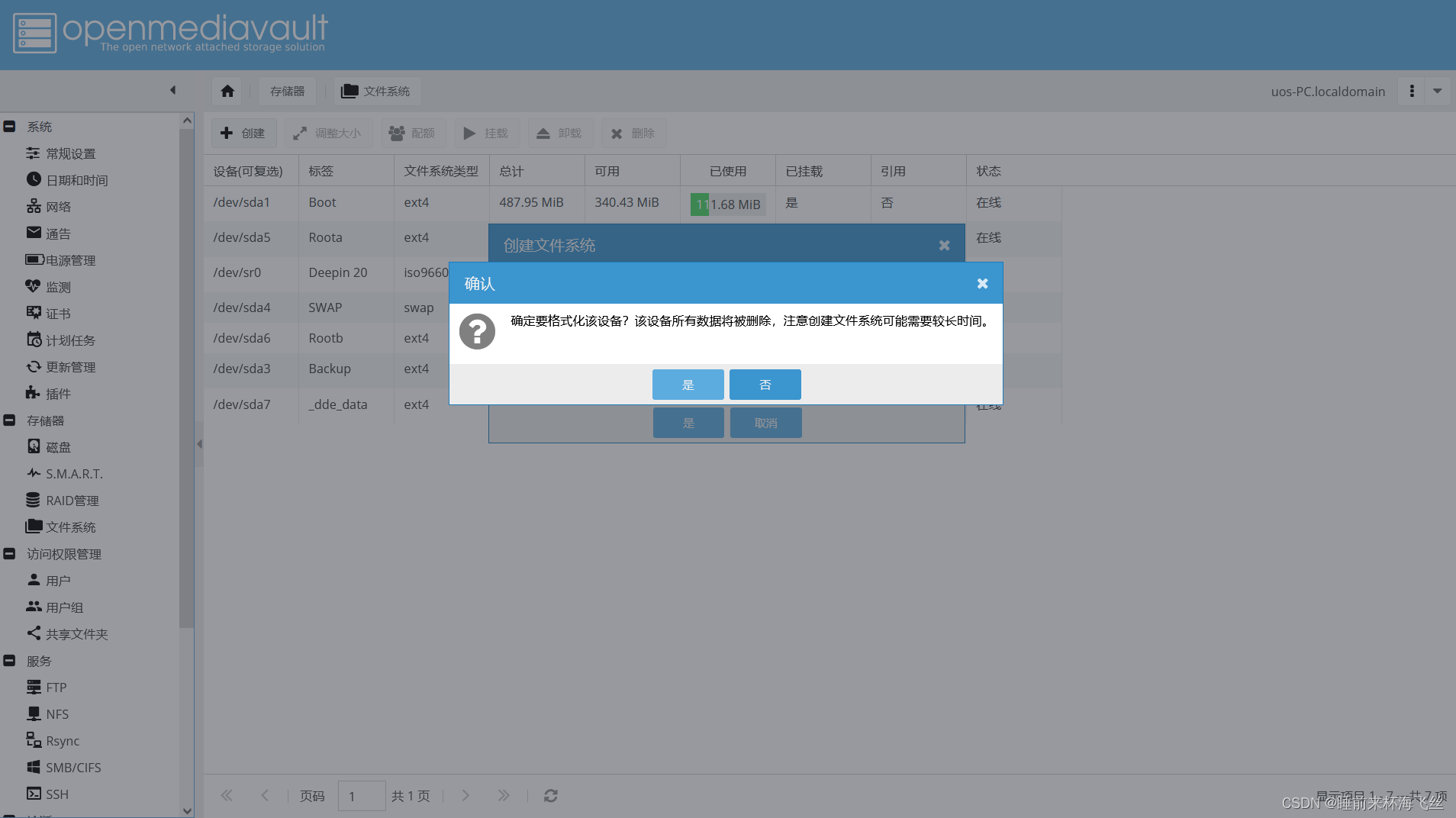The height and width of the screenshot is (818, 1456).
Task: Select the /dev/sda1 row
Action: tap(633, 203)
